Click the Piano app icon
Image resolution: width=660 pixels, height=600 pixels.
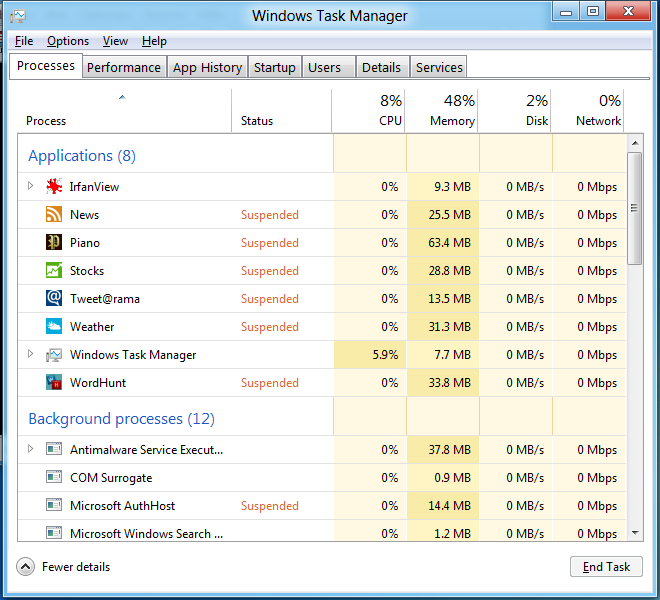coord(54,243)
